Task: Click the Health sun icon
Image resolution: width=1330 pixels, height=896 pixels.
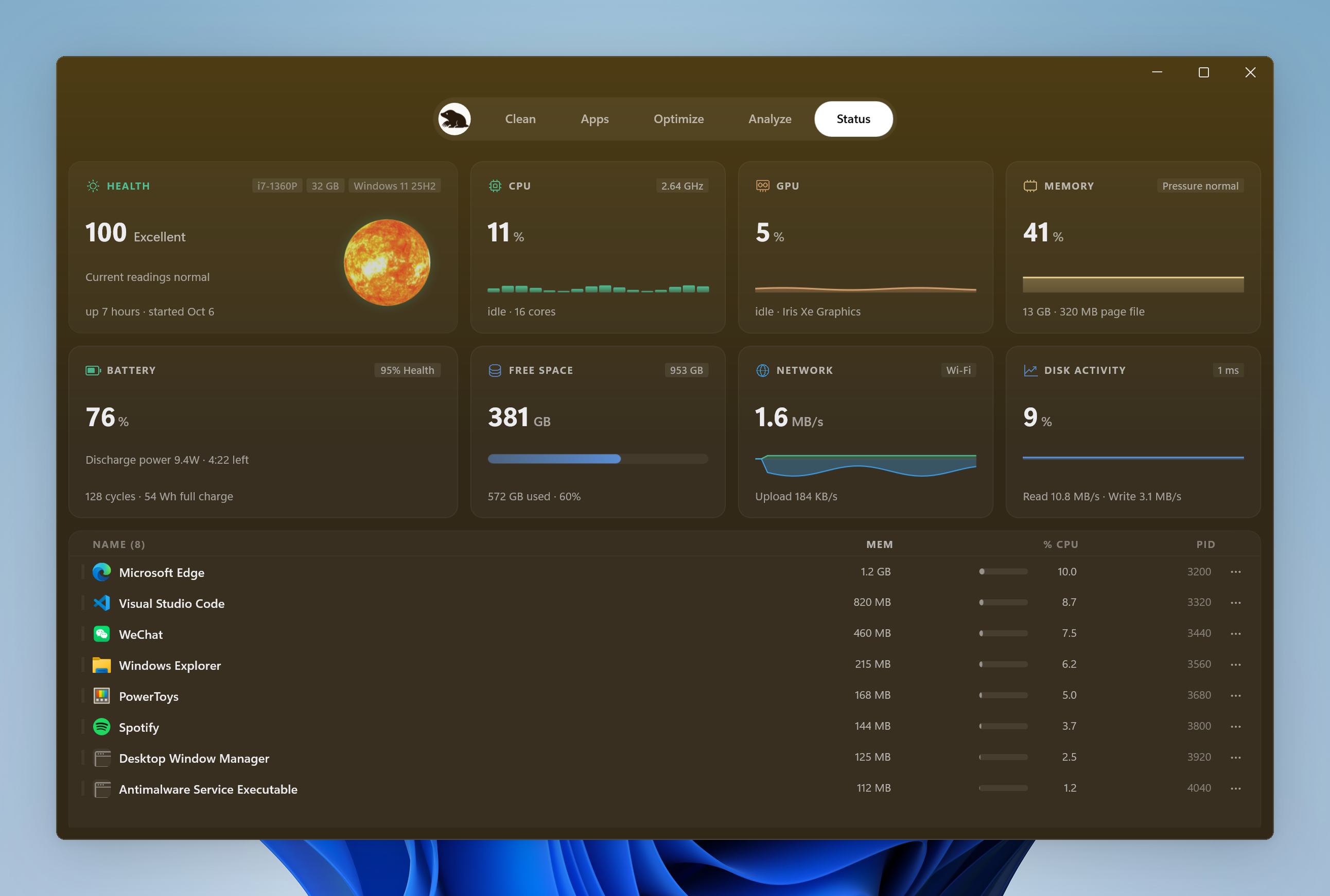Action: click(x=93, y=186)
